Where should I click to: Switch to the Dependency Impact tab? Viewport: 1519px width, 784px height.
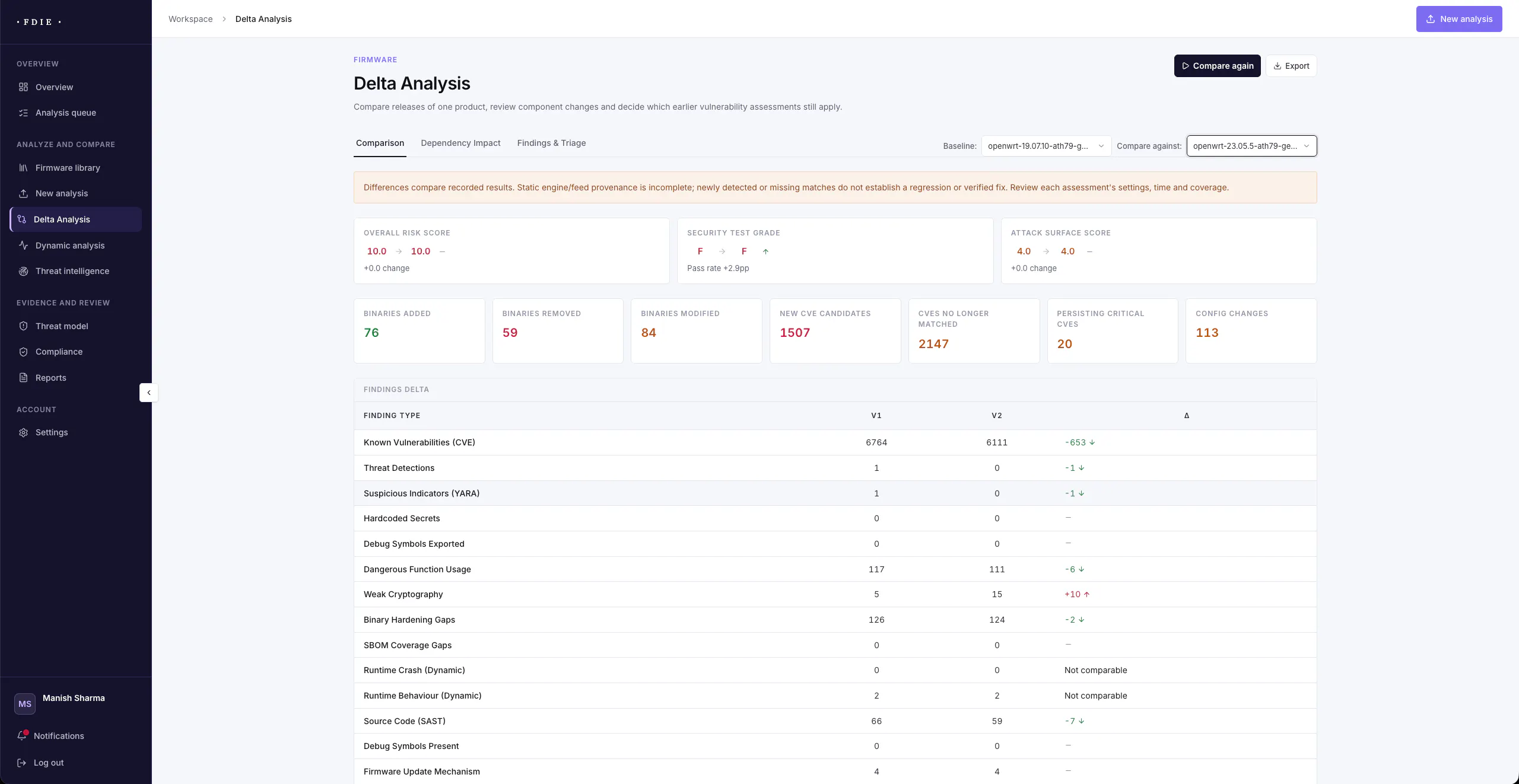coord(460,143)
